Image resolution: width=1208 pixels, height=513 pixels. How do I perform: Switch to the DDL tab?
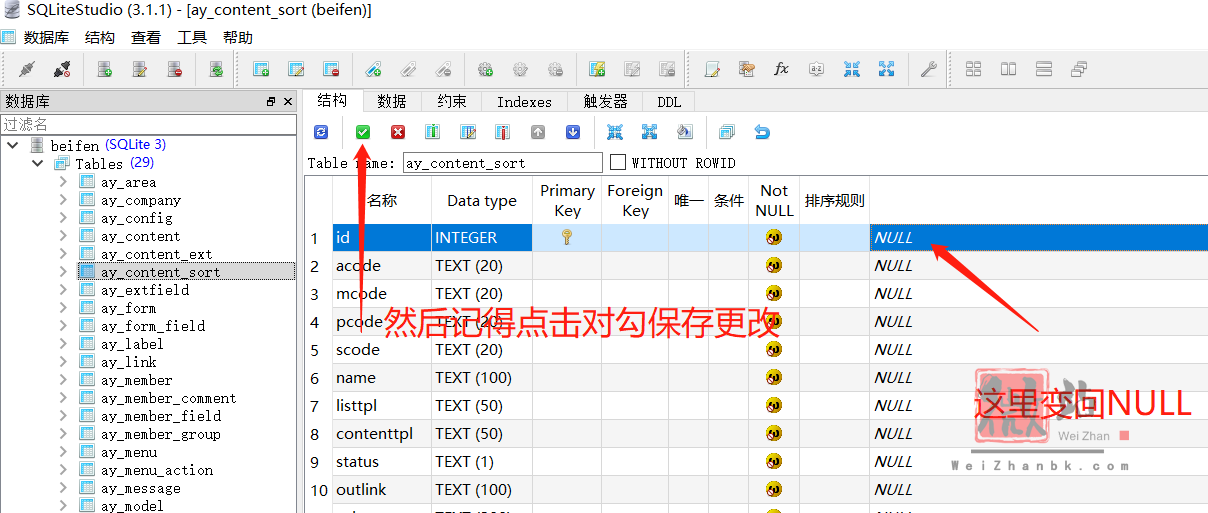coord(668,102)
